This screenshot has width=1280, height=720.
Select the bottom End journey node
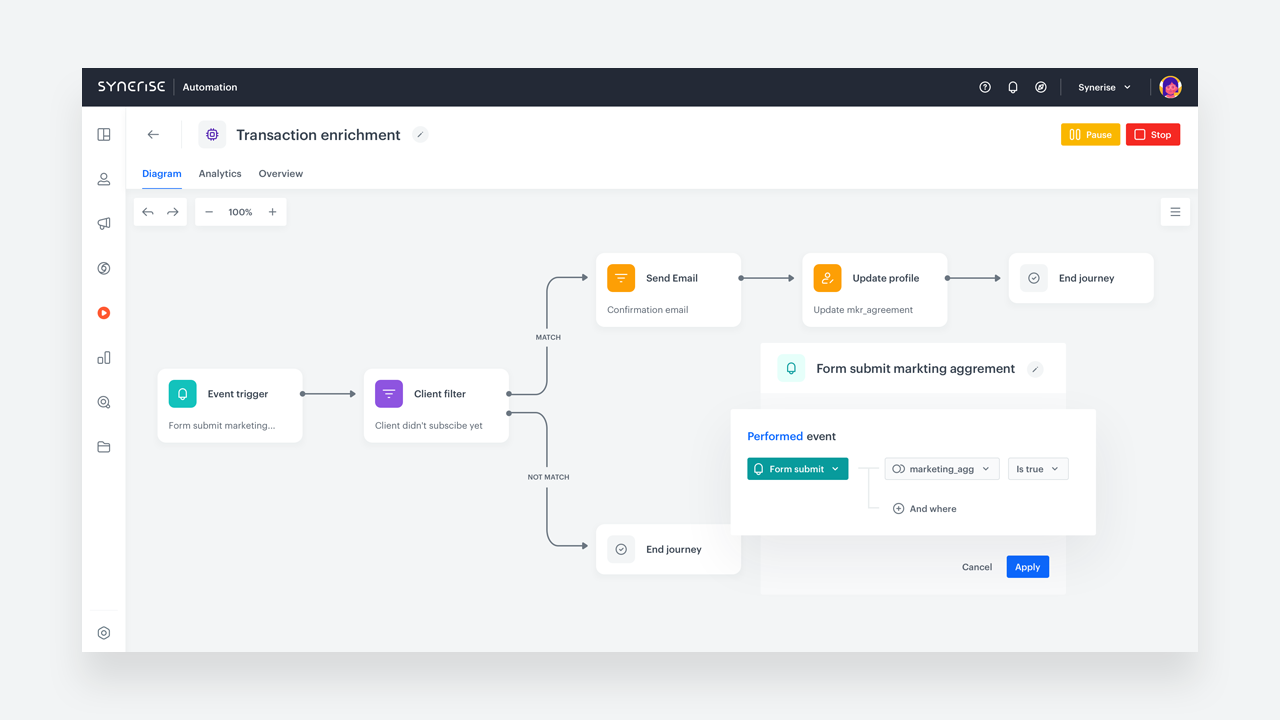tap(668, 549)
